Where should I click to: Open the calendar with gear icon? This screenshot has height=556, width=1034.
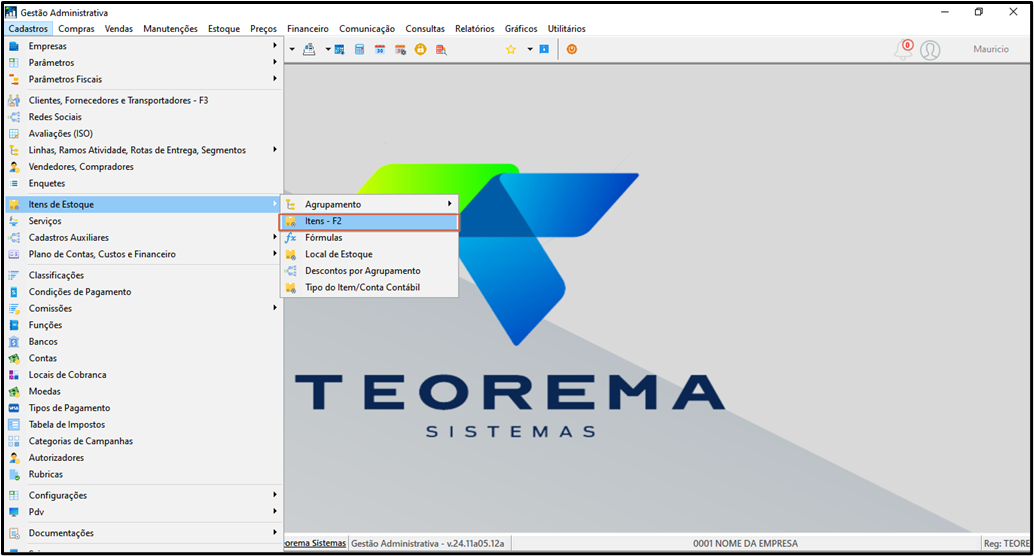(400, 49)
